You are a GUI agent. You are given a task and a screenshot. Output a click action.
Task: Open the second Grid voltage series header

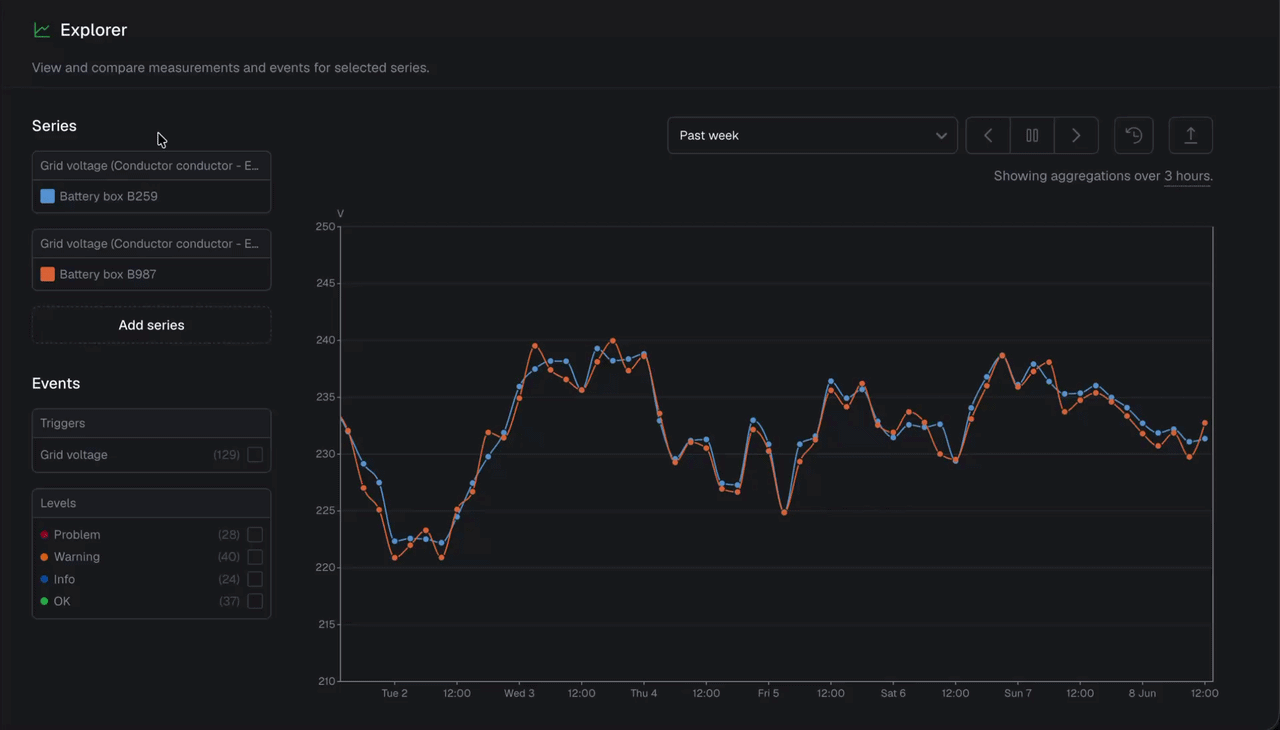pos(151,244)
